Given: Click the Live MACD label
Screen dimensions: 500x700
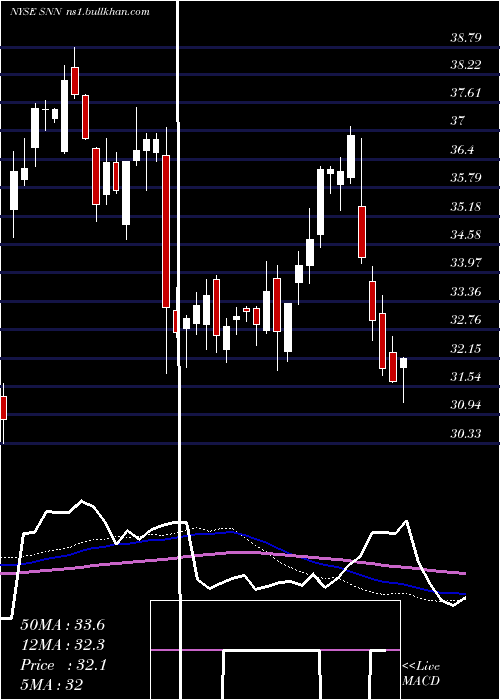Looking at the screenshot, I should (421, 674).
